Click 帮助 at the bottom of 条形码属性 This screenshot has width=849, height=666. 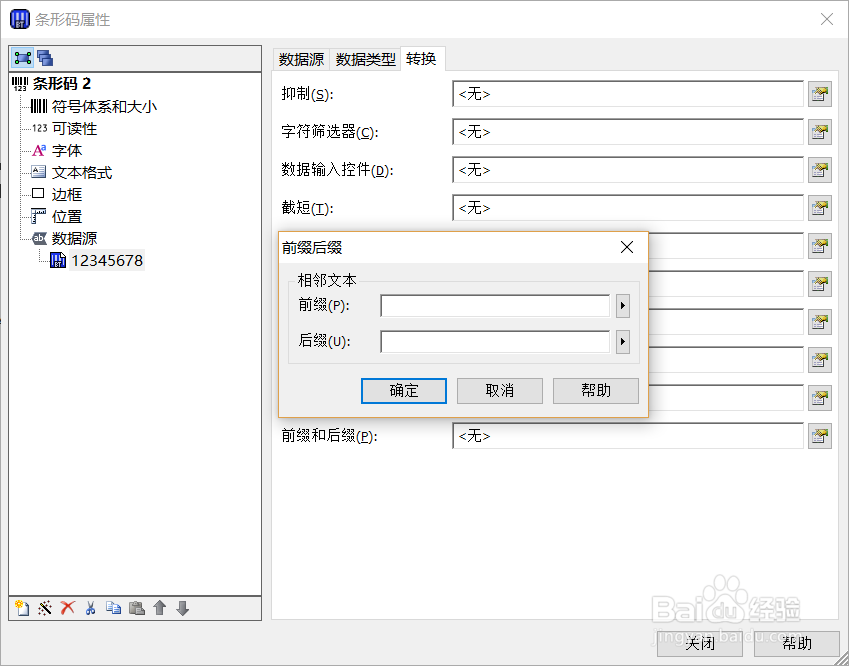796,643
